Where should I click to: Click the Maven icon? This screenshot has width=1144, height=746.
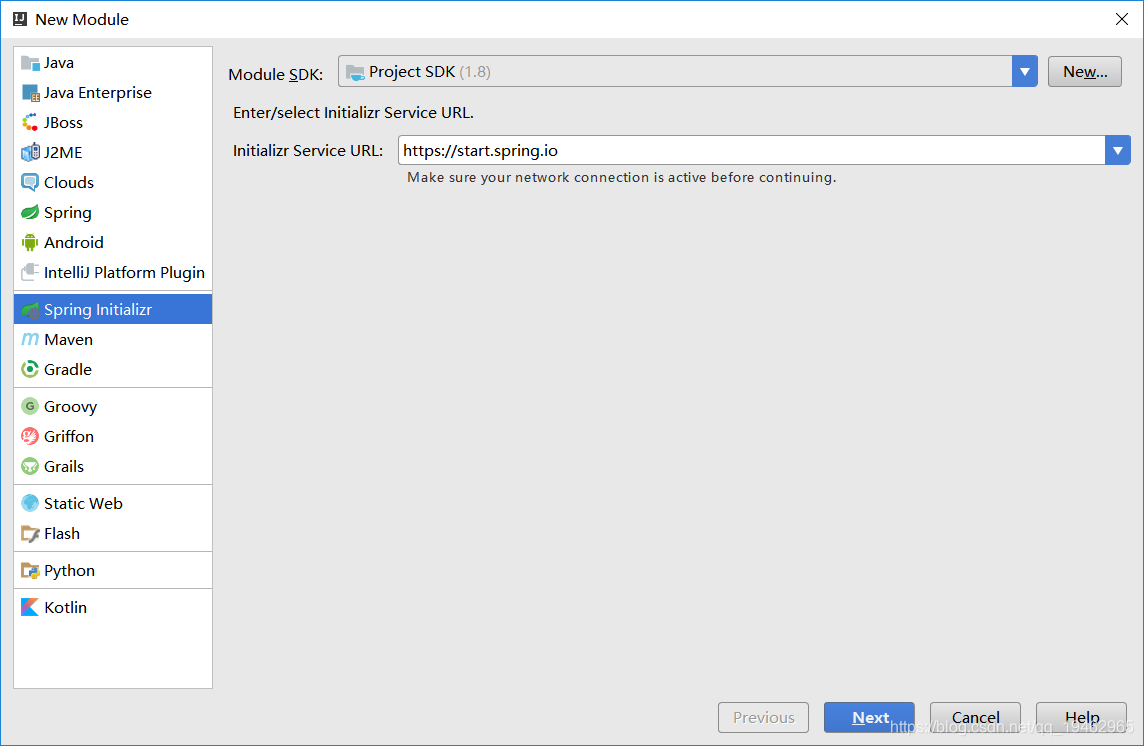pos(30,339)
